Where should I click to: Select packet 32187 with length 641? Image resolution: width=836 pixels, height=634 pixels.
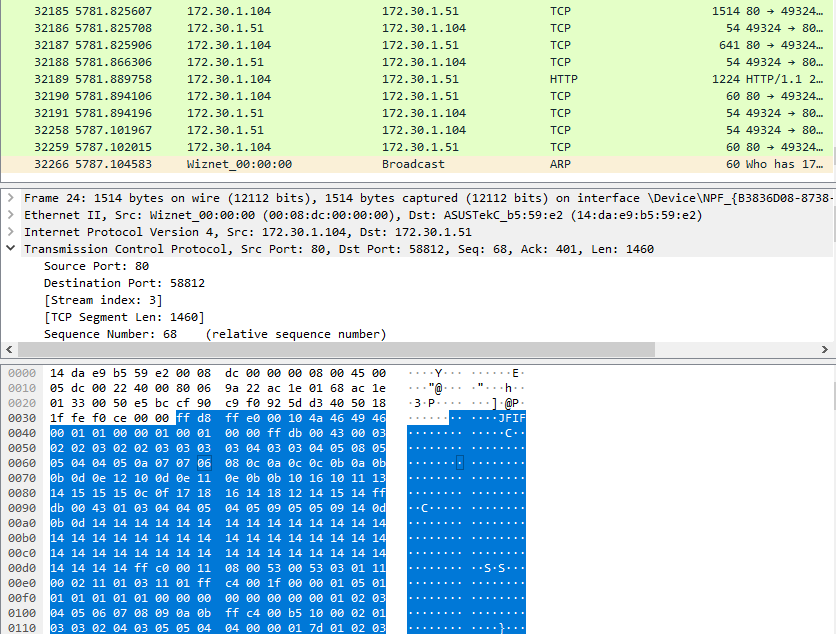point(417,45)
